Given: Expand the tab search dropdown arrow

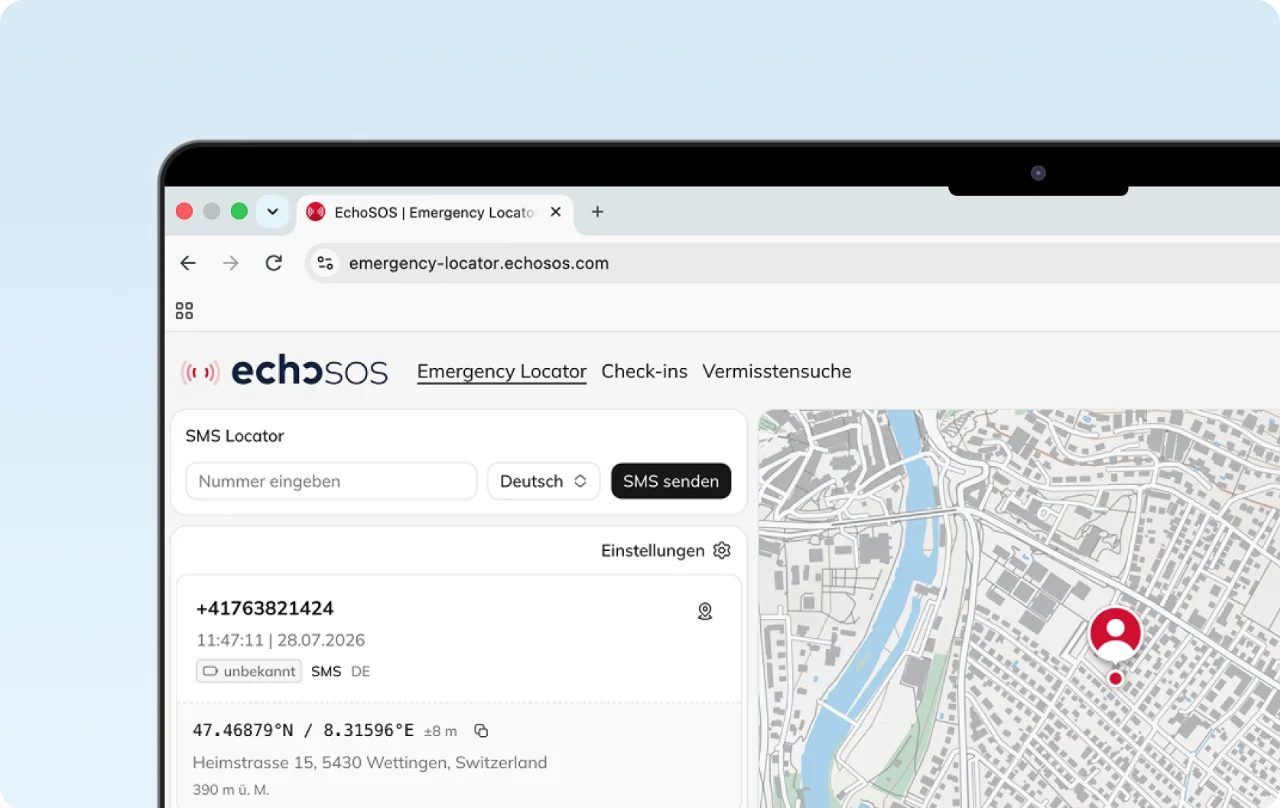Looking at the screenshot, I should pyautogui.click(x=272, y=212).
